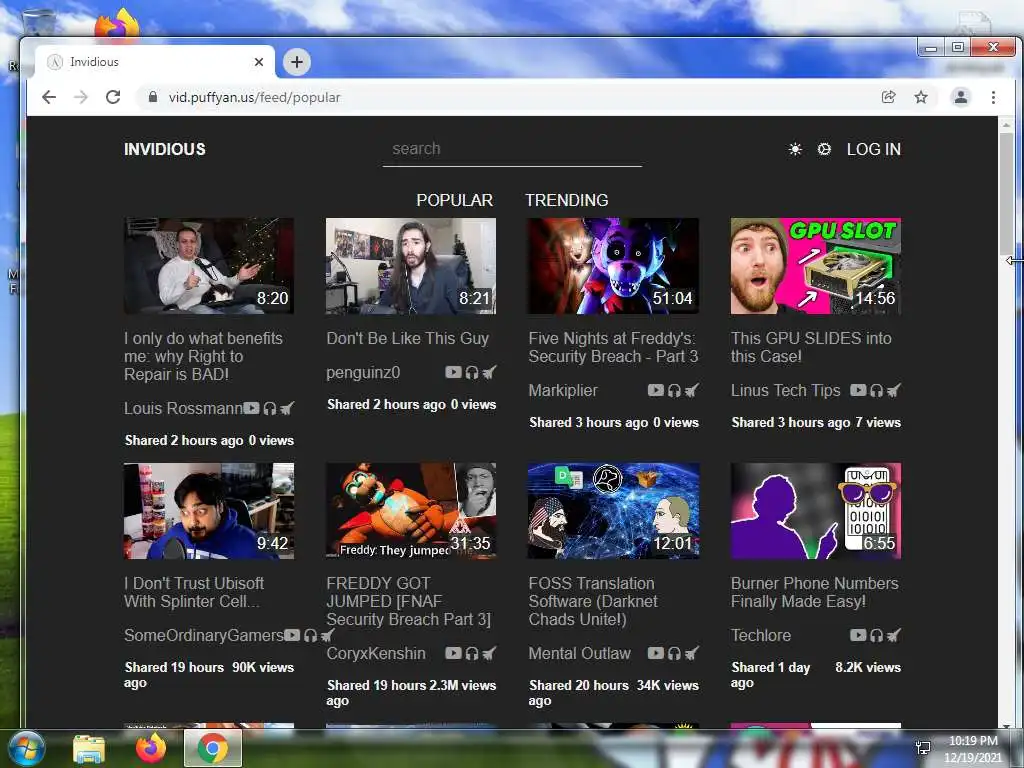The image size is (1024, 768).
Task: Watch on YouTube icon beside Markiplier
Action: [656, 390]
